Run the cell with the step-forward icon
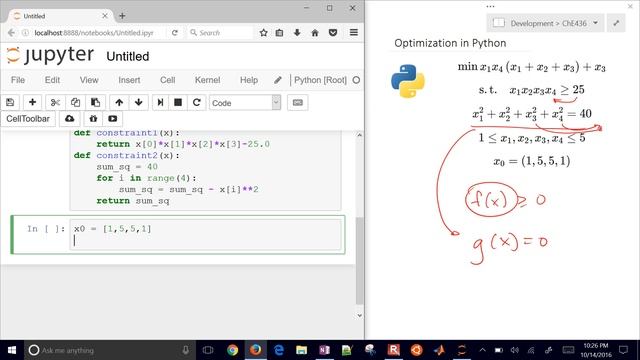Image resolution: width=640 pixels, height=360 pixels. [x=160, y=102]
